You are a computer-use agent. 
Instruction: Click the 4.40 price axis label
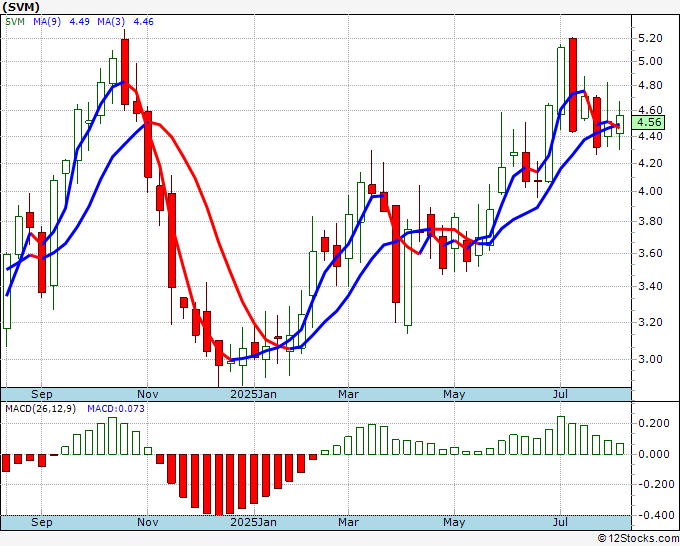(650, 136)
